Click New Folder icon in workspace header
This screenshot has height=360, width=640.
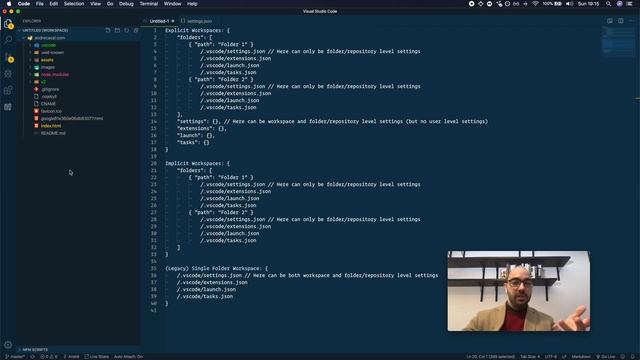tap(117, 30)
